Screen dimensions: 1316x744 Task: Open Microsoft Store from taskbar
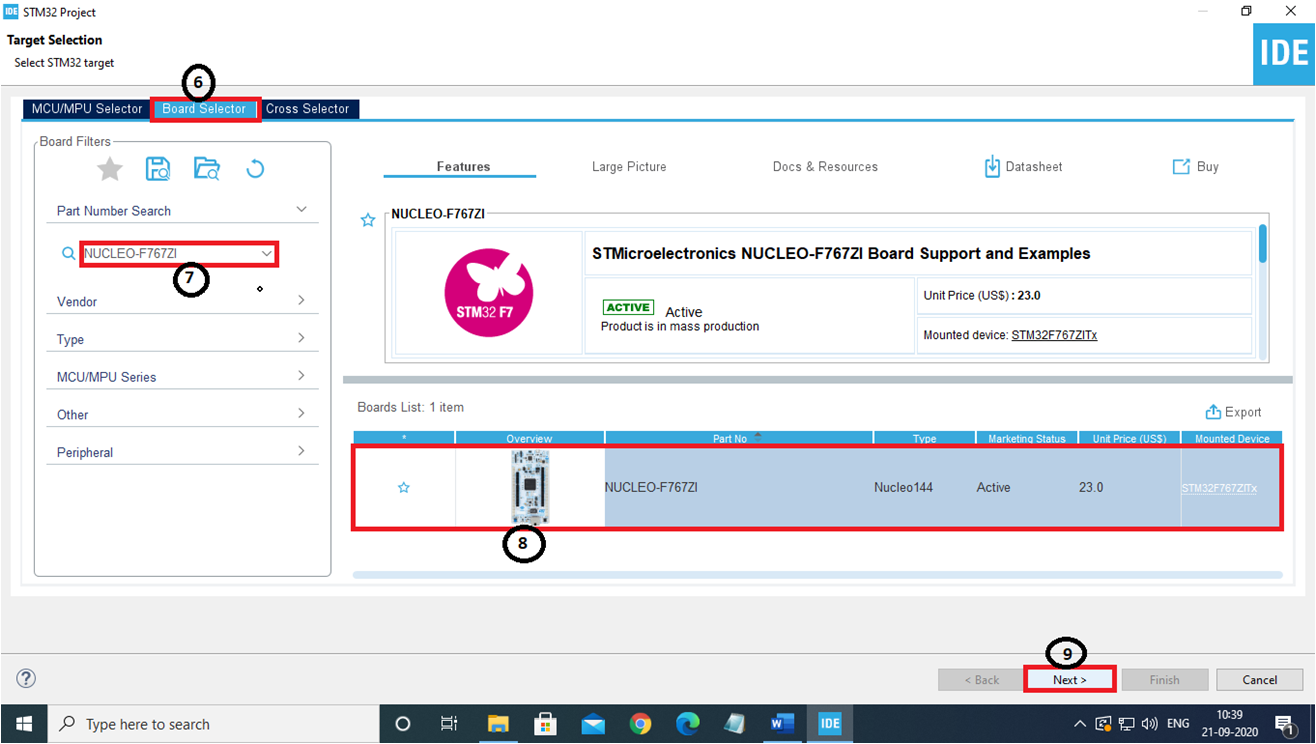[x=545, y=724]
